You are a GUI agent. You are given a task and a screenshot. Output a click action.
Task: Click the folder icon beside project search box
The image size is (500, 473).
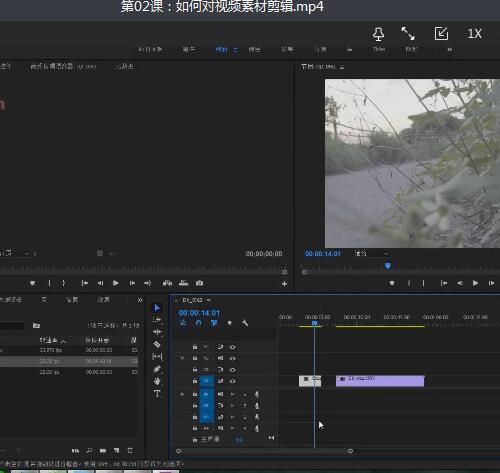point(36,325)
